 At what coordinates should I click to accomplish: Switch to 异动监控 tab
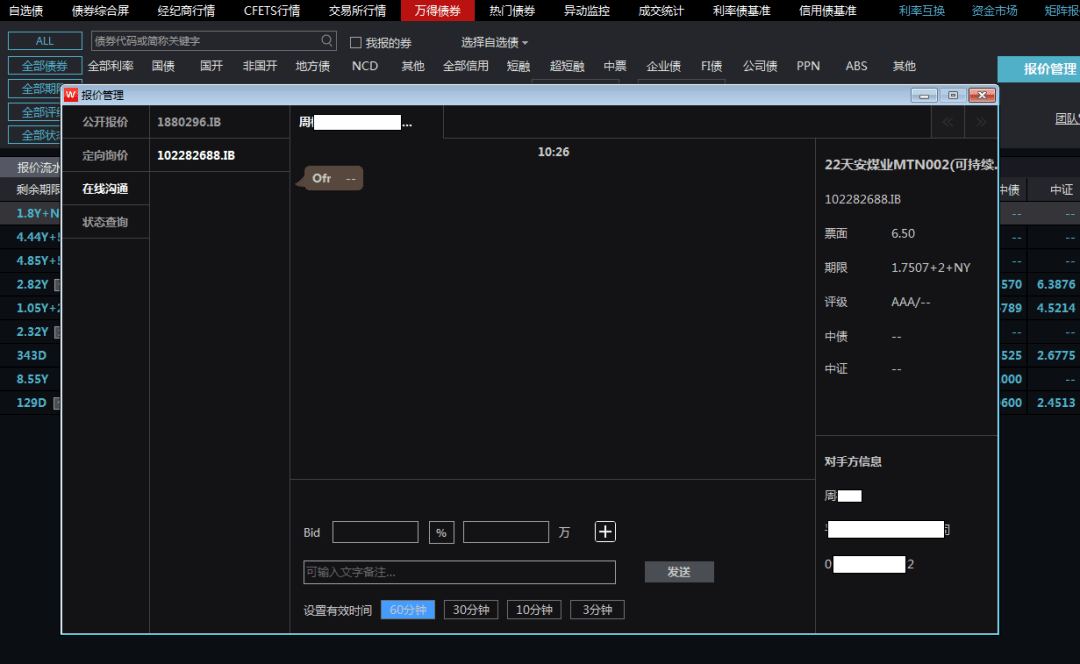587,10
